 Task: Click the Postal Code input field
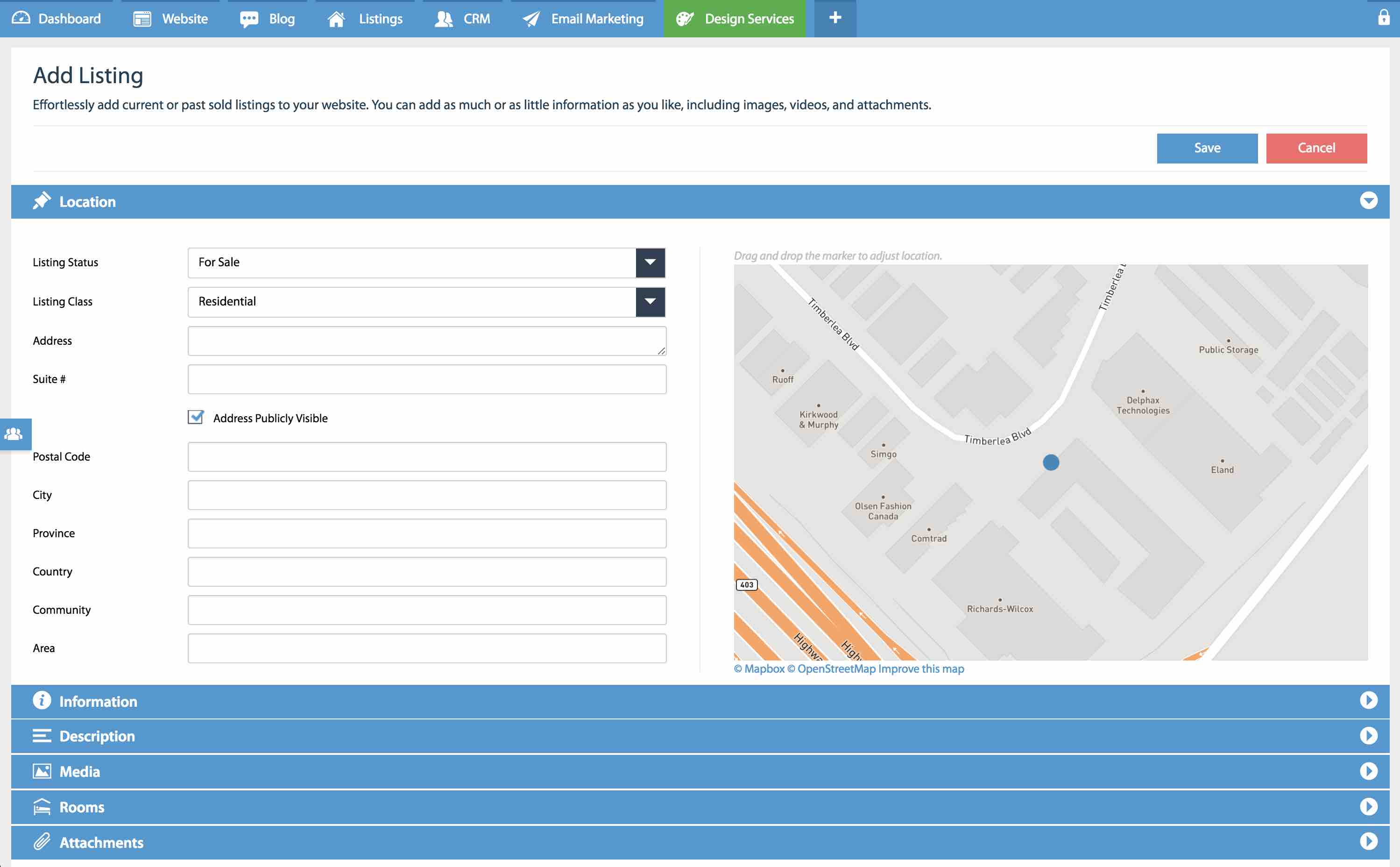426,456
